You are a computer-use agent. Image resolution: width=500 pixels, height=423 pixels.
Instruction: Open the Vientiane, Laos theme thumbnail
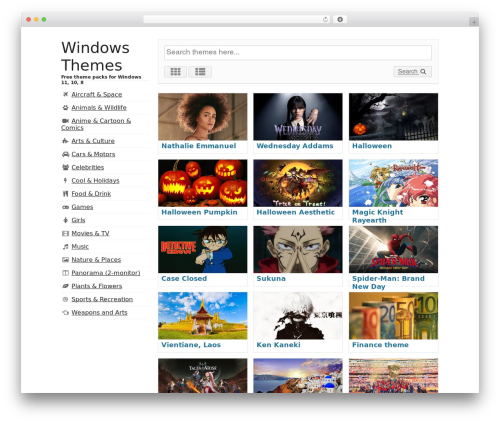pyautogui.click(x=203, y=316)
